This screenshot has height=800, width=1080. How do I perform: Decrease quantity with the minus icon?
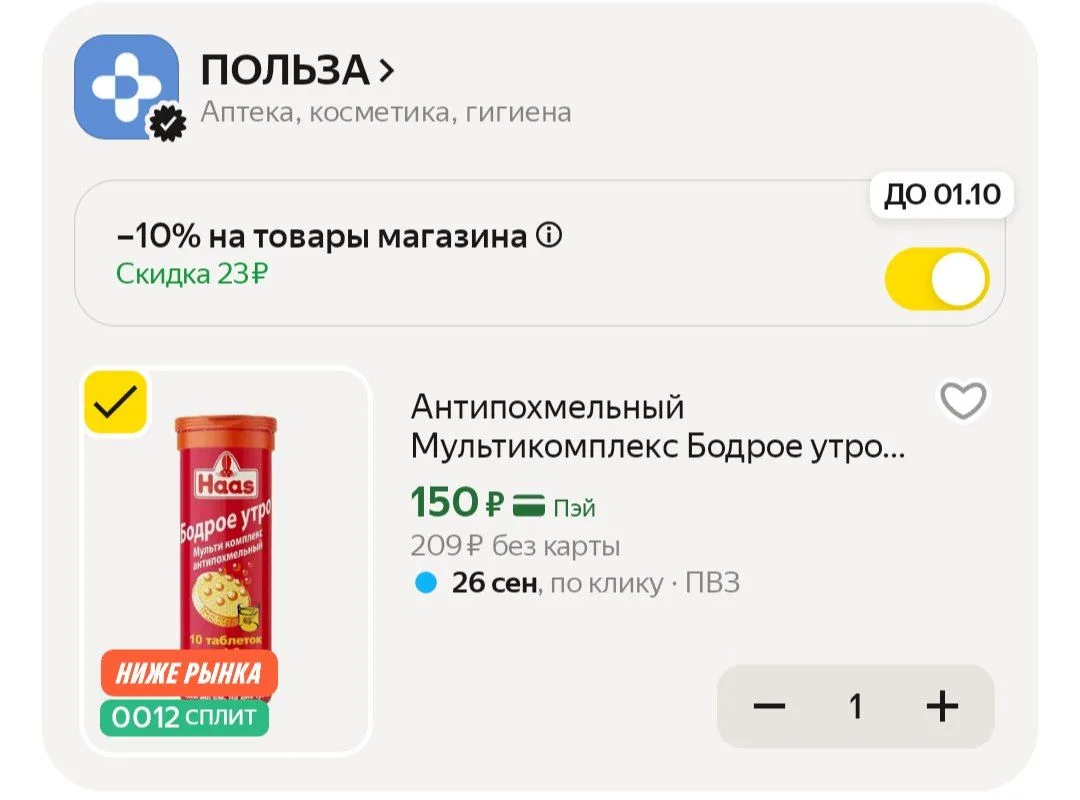click(x=769, y=706)
